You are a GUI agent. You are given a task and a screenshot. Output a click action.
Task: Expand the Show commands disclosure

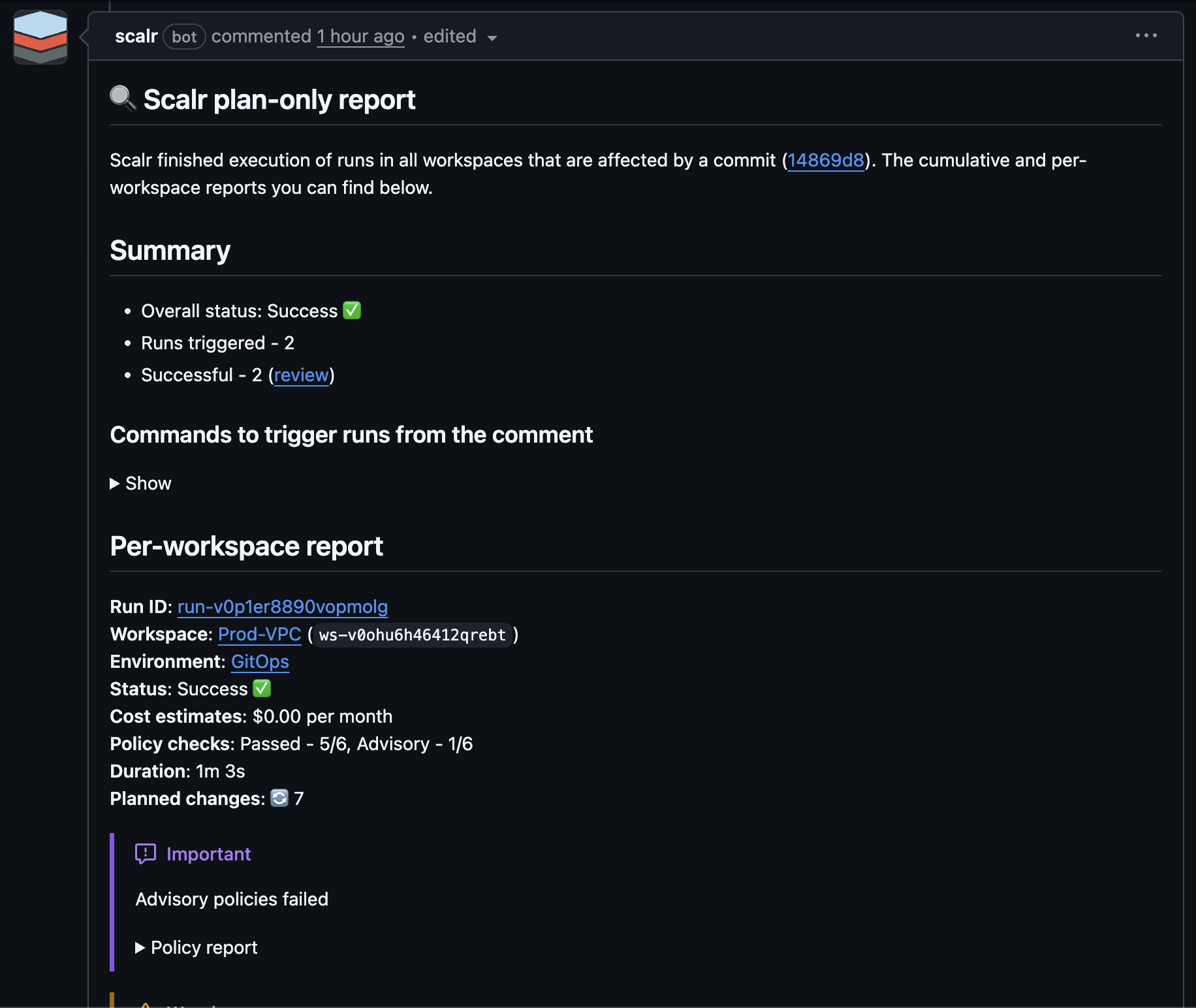click(x=140, y=483)
